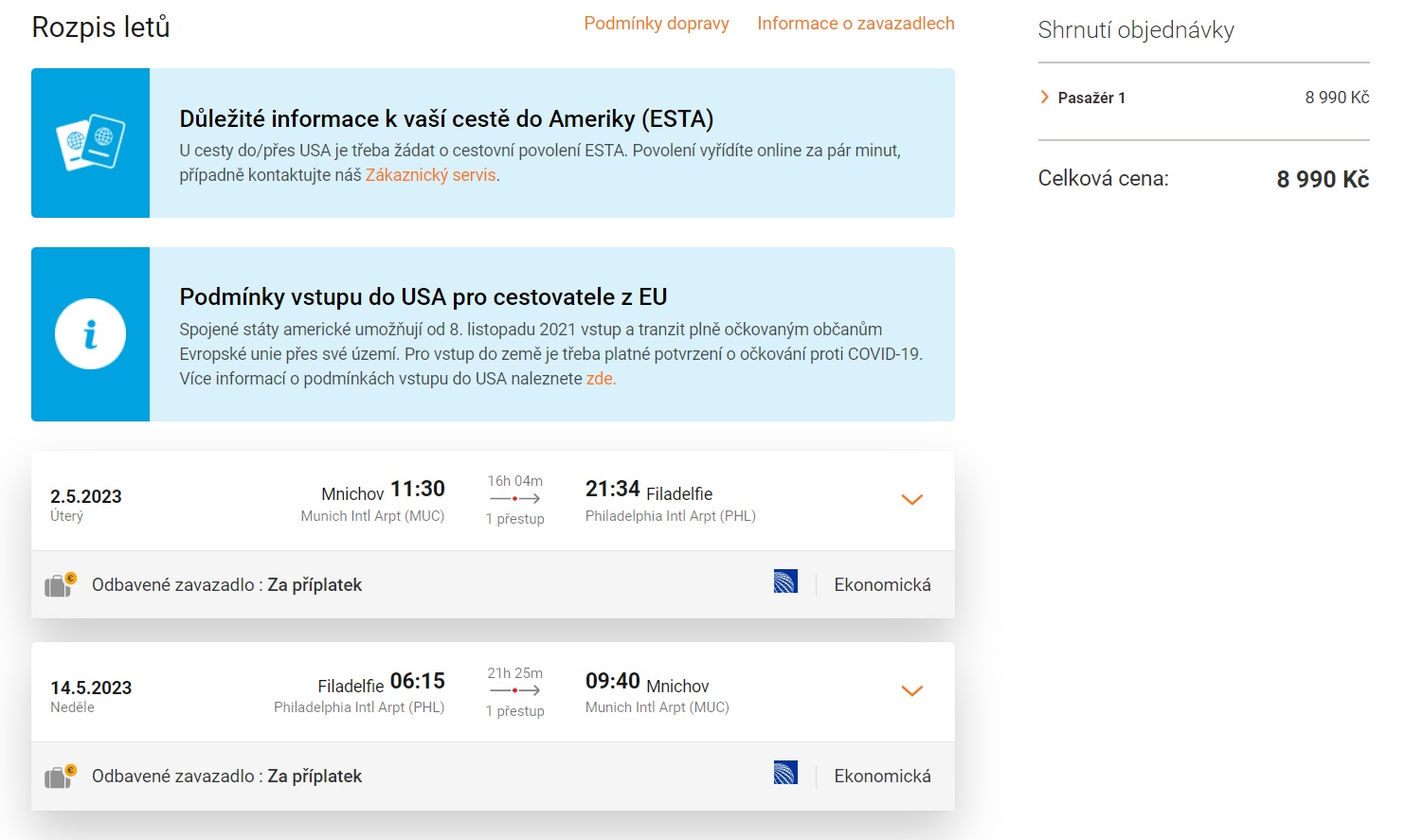This screenshot has height=840, width=1405.
Task: Click '1 přestup' on the outbound flight
Action: pos(514,519)
